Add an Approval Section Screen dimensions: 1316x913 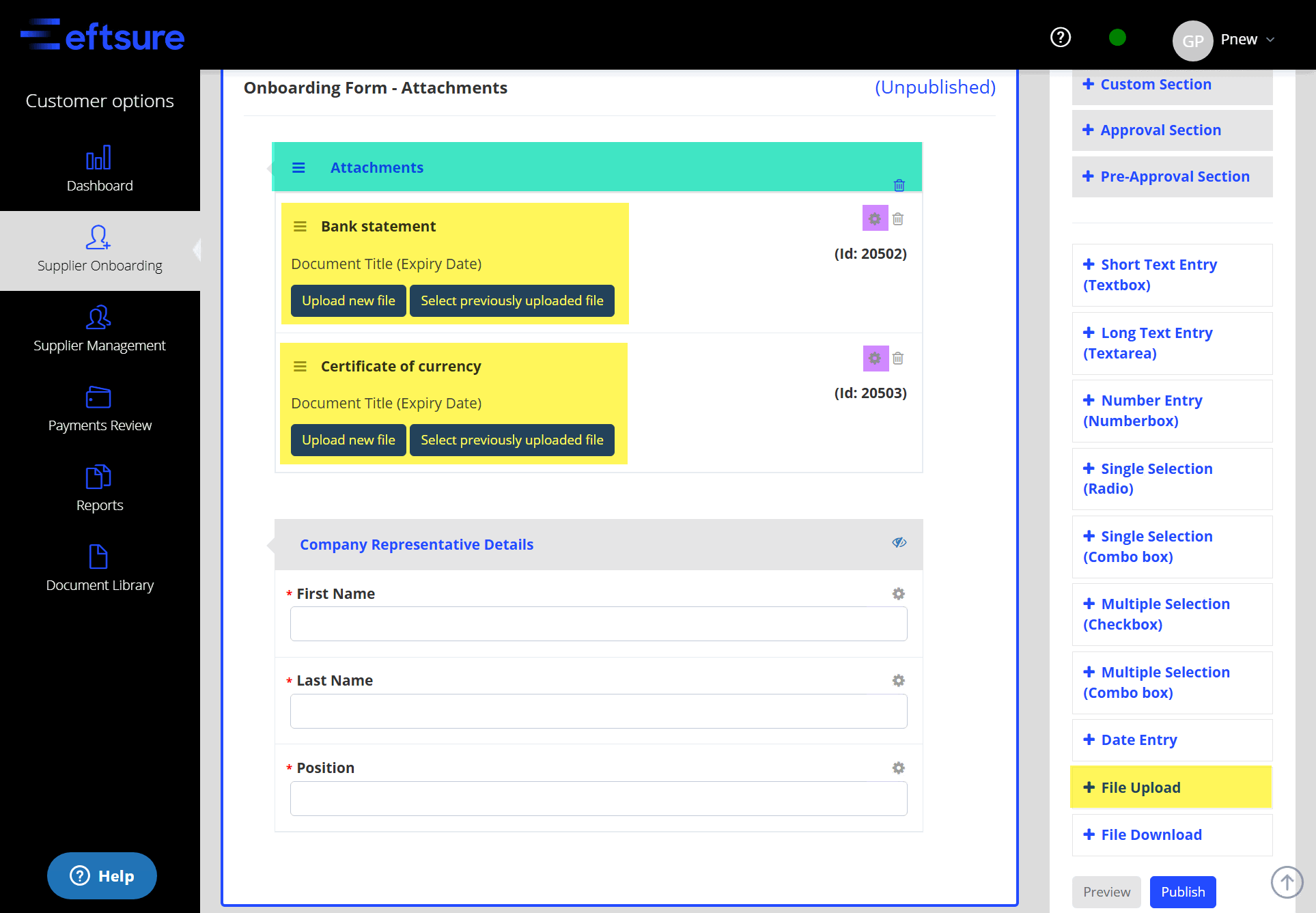coord(1173,130)
